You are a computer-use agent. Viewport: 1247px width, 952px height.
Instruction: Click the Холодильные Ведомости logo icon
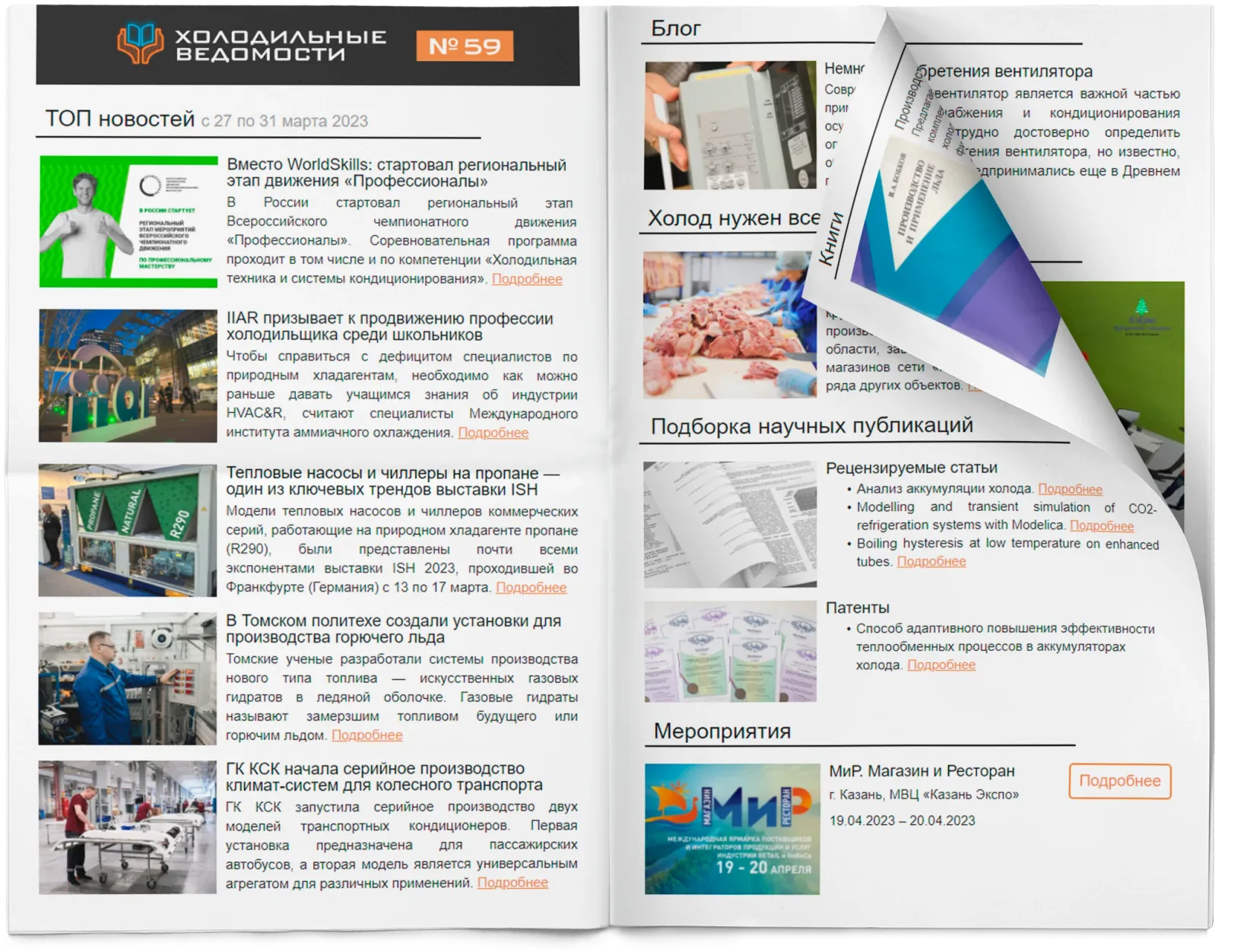pyautogui.click(x=140, y=45)
